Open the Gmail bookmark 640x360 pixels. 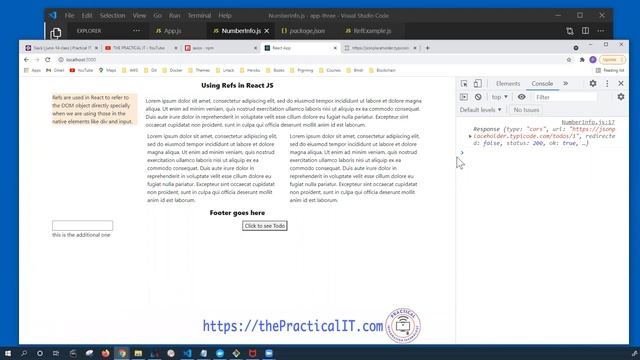(55, 70)
